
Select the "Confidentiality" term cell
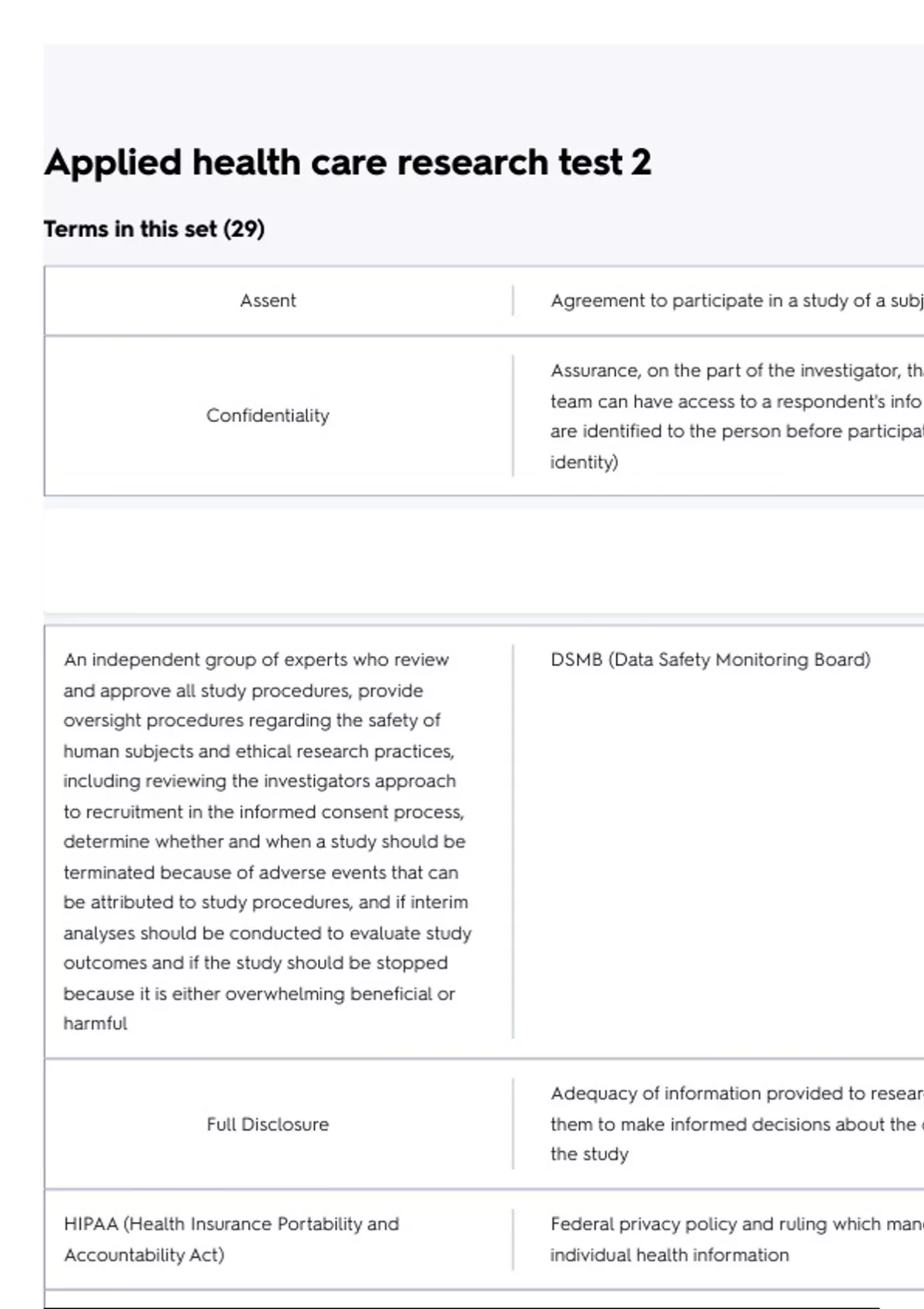pyautogui.click(x=267, y=416)
